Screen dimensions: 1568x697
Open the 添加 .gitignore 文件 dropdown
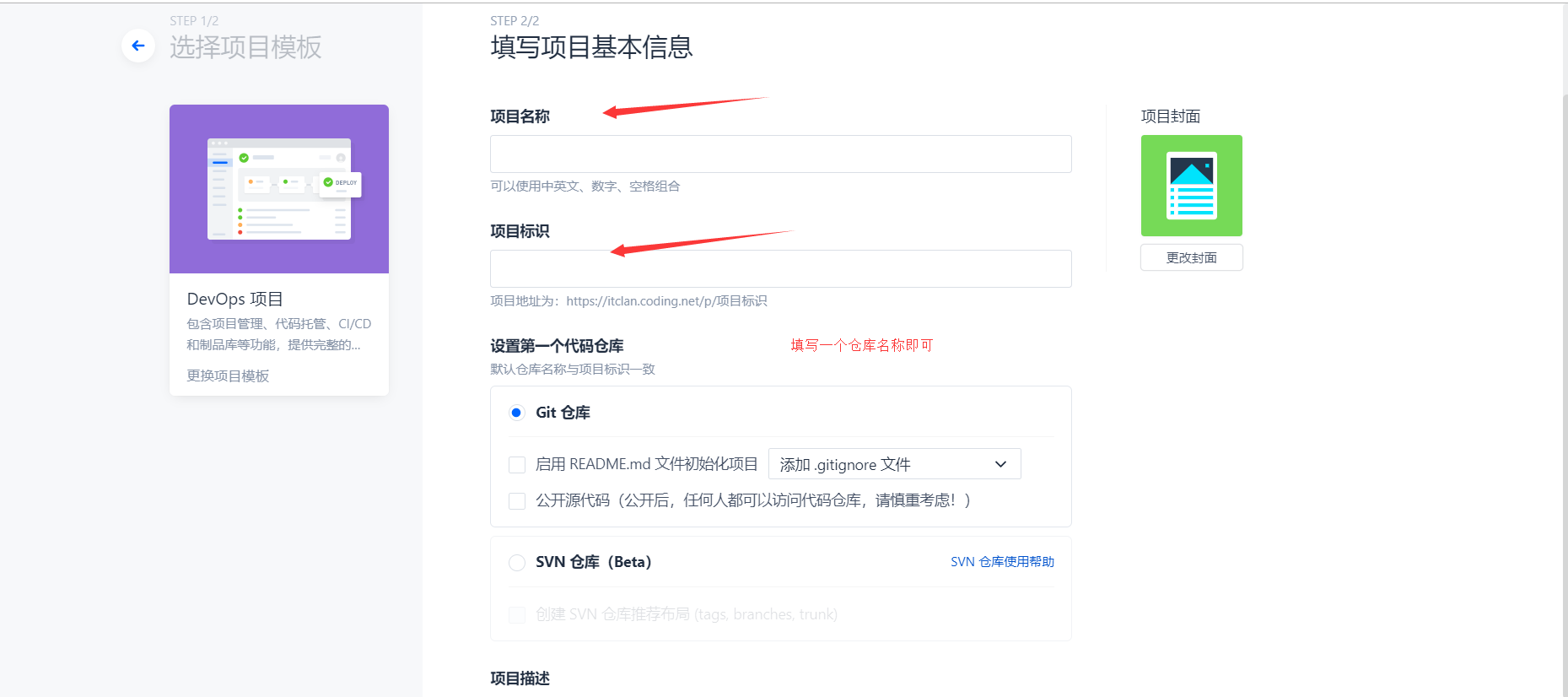pos(894,464)
